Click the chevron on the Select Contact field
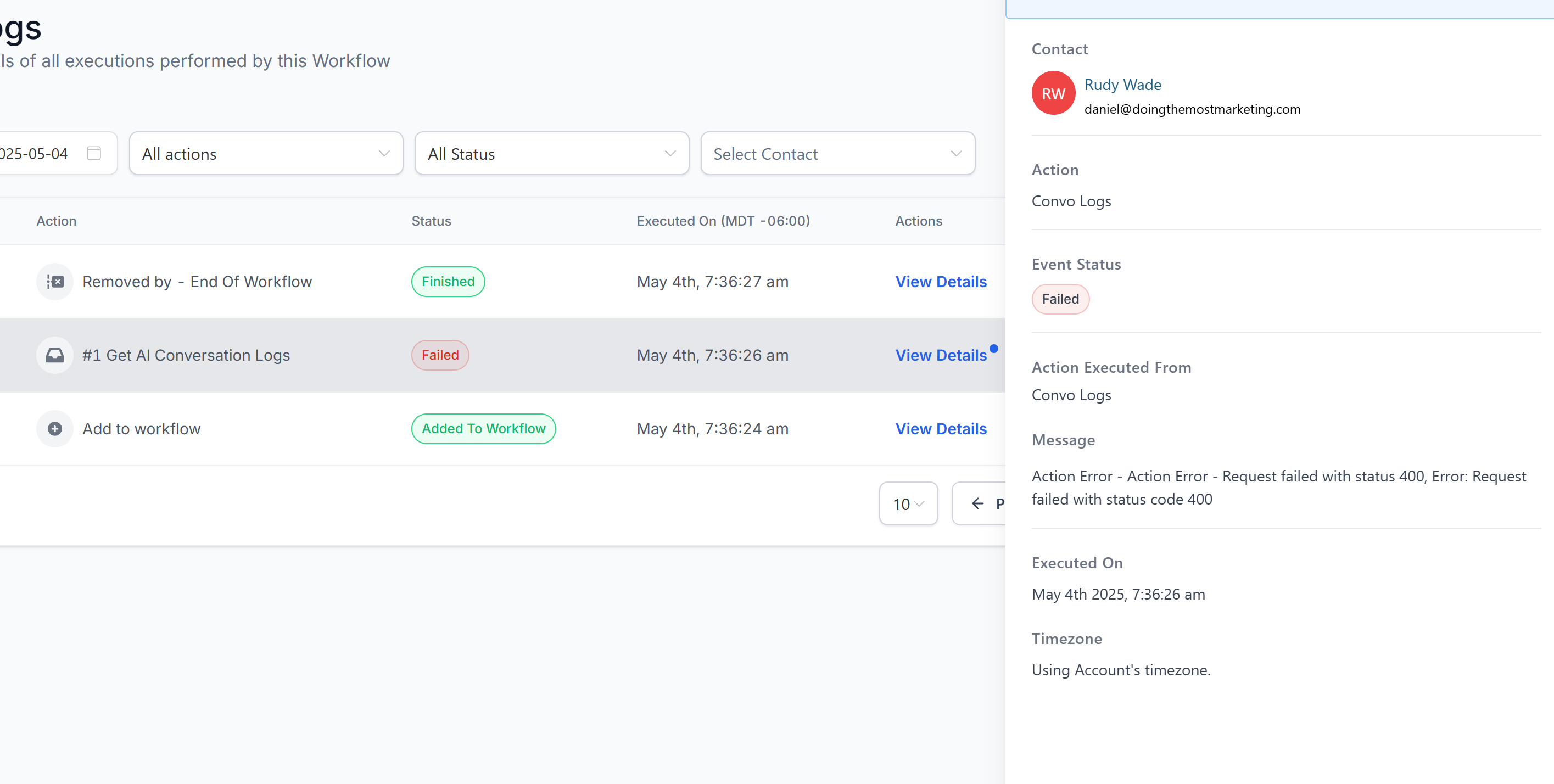1554x784 pixels. (955, 153)
